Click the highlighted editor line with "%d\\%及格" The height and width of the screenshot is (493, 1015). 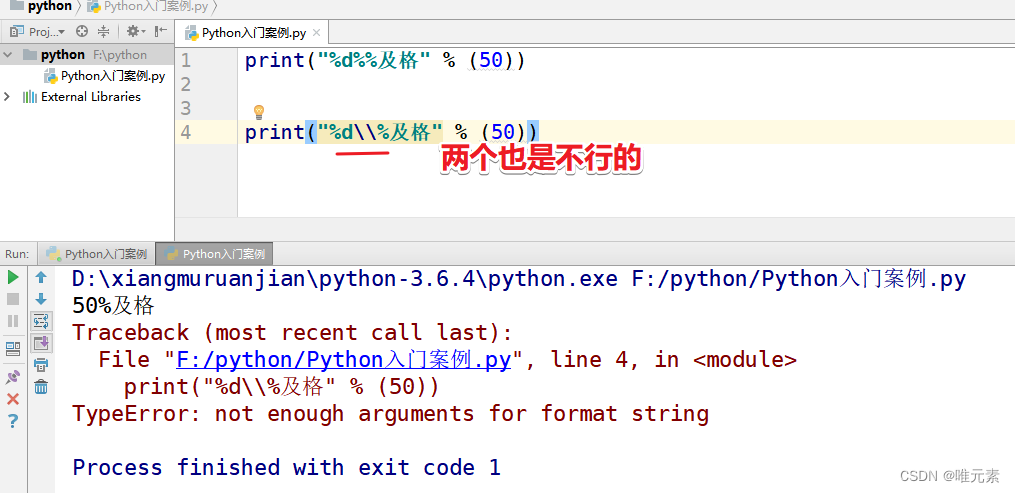392,133
